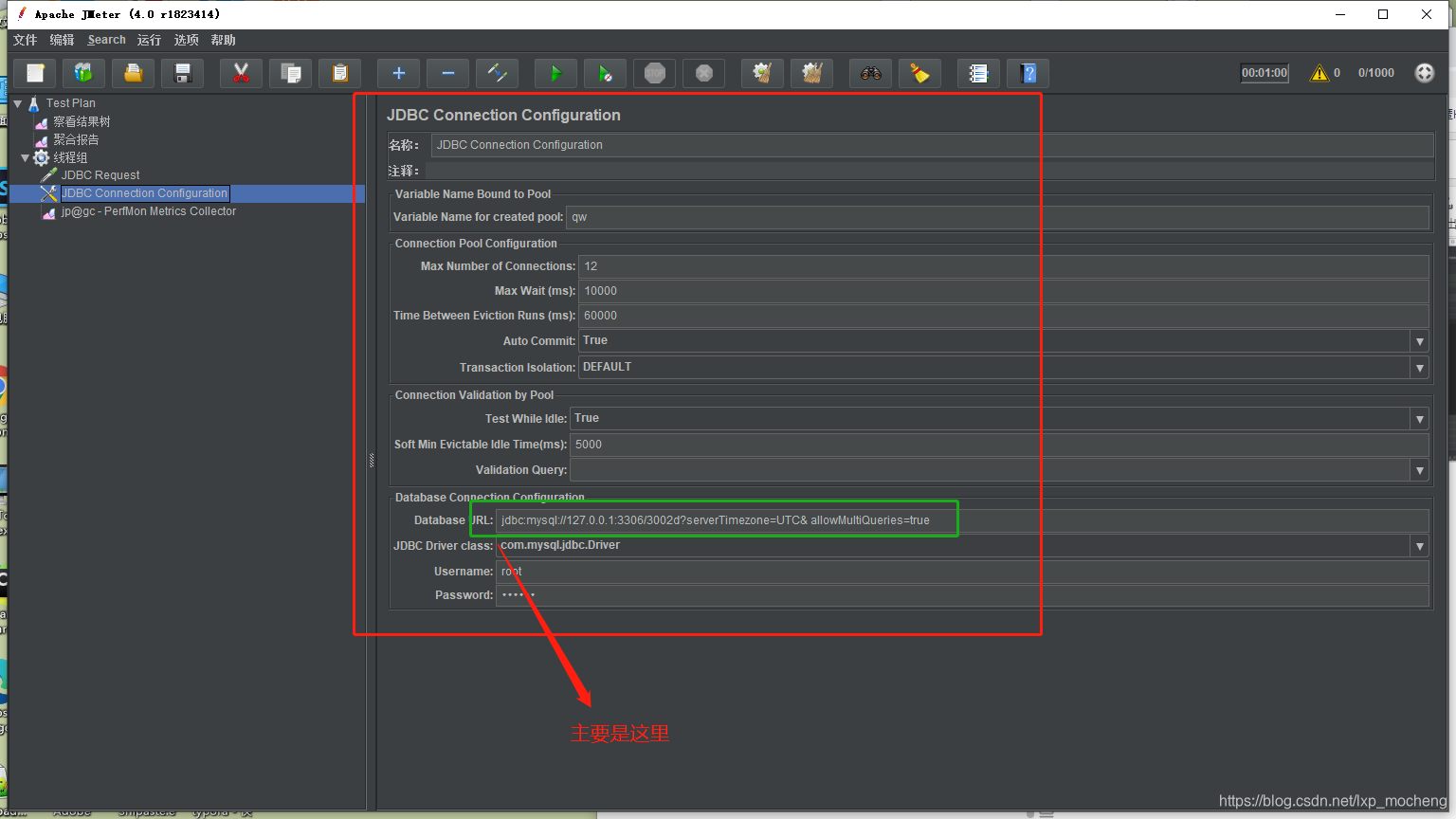
Task: Select JDBC Connection Configuration tree node
Action: 144,193
